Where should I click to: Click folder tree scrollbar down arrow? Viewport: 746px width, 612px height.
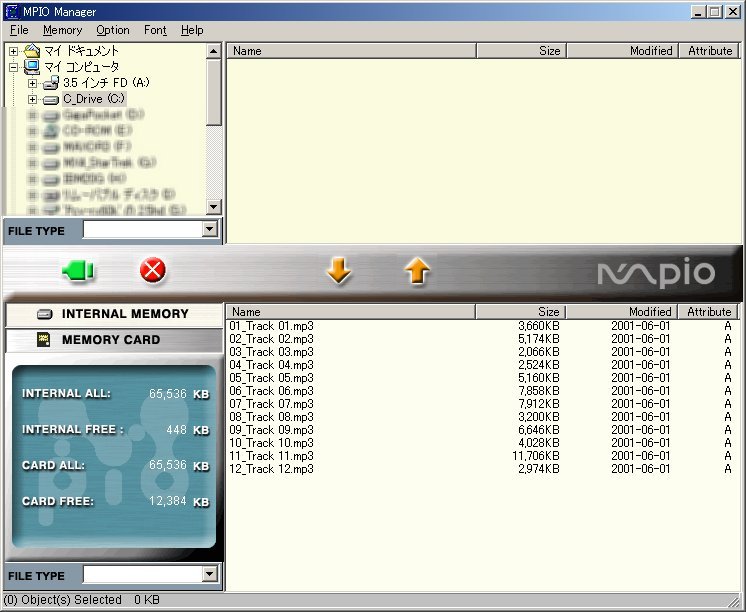[214, 207]
